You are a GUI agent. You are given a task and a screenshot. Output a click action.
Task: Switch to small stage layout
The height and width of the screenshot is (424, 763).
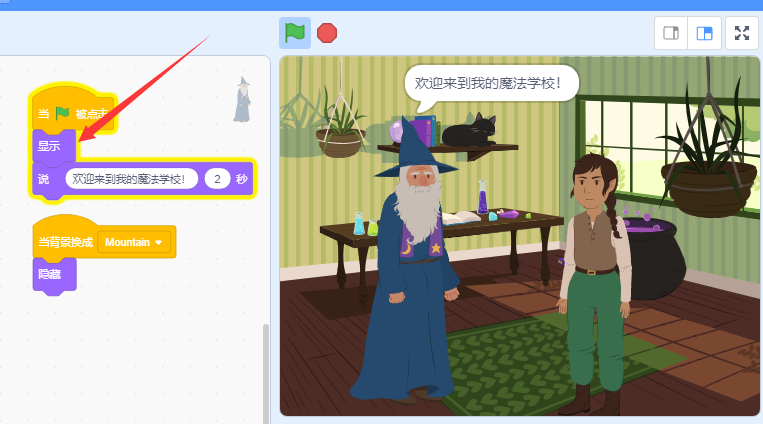(671, 33)
